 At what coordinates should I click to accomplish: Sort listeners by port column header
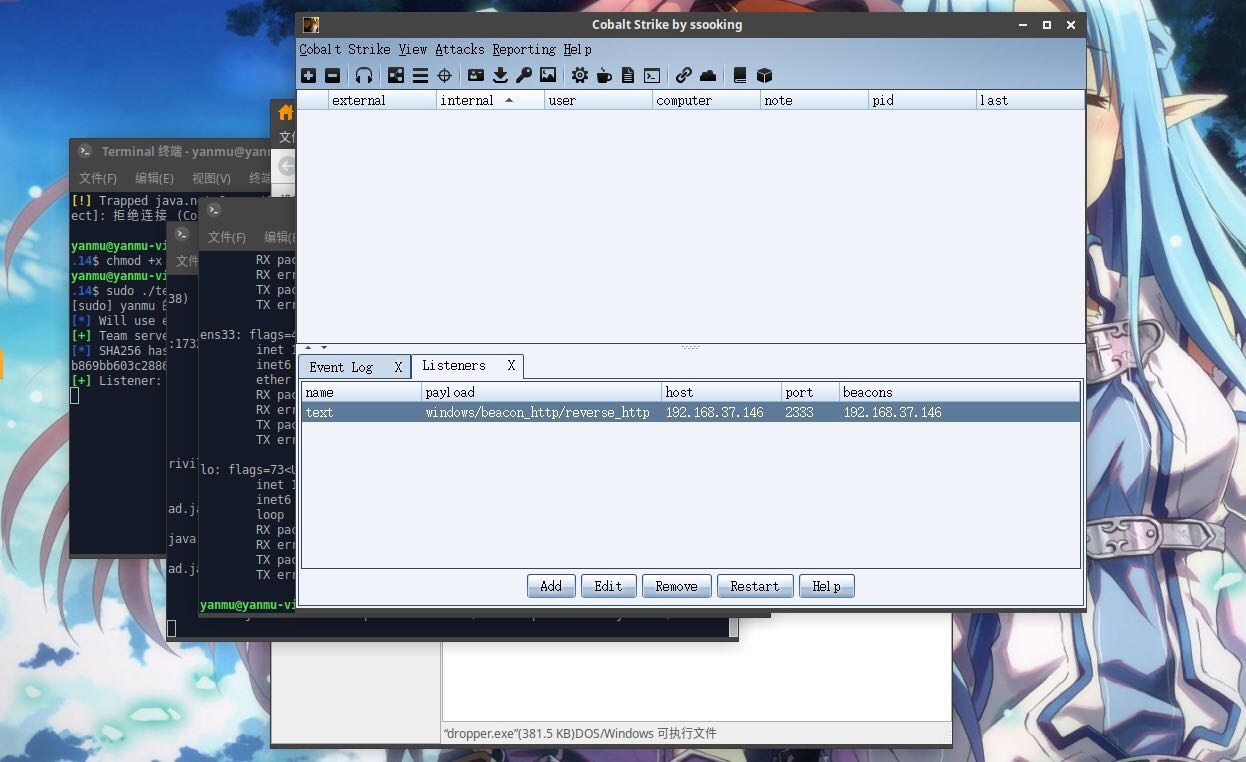coord(810,392)
